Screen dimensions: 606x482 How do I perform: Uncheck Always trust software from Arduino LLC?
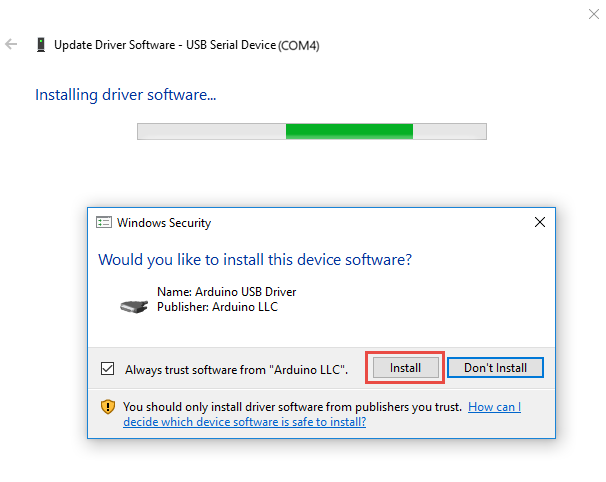(108, 369)
